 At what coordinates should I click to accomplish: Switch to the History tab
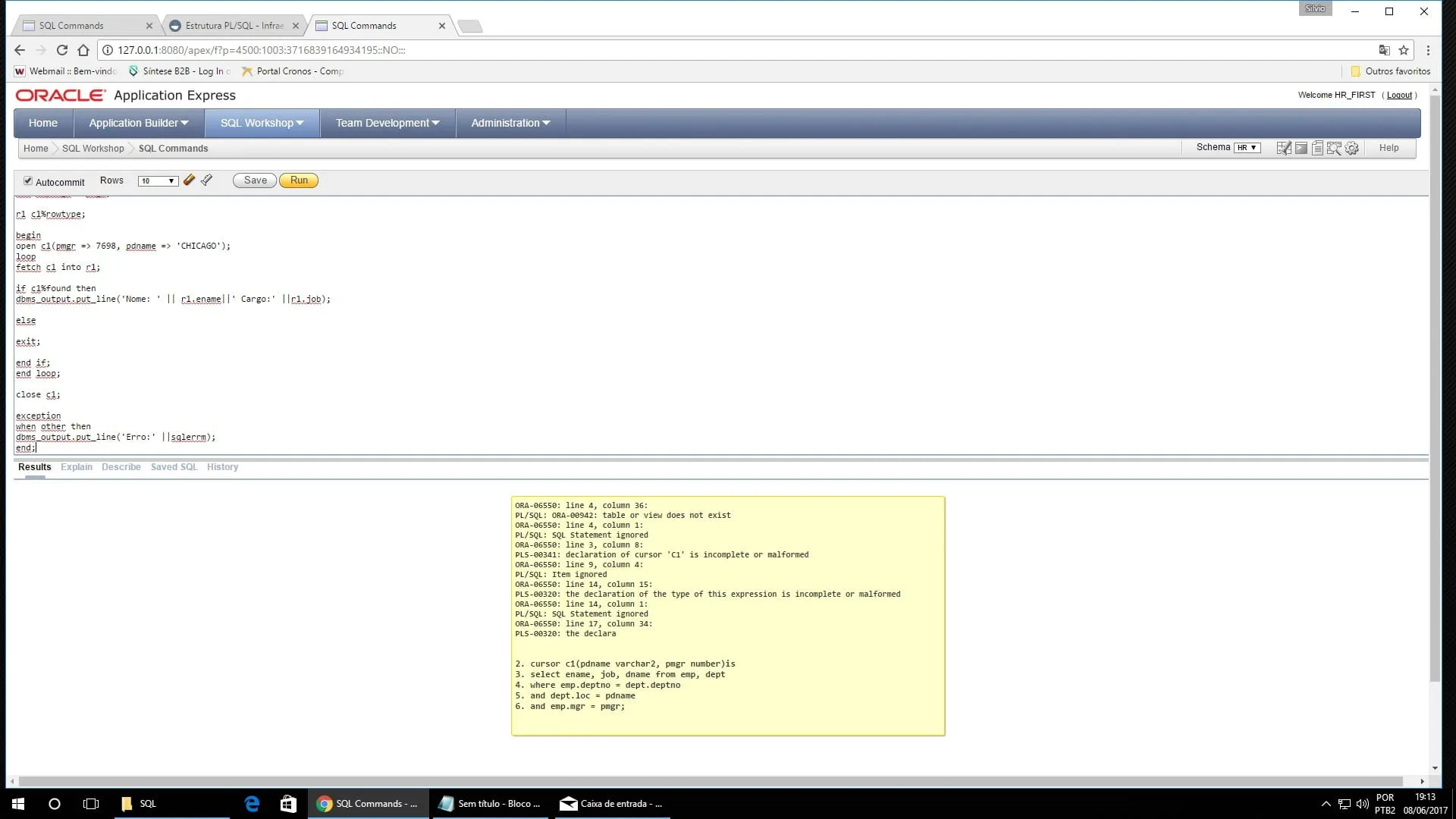coord(222,467)
